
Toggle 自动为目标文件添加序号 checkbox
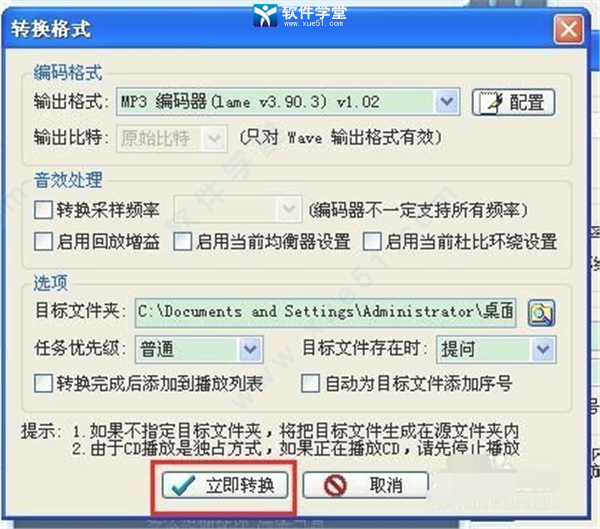(310, 384)
